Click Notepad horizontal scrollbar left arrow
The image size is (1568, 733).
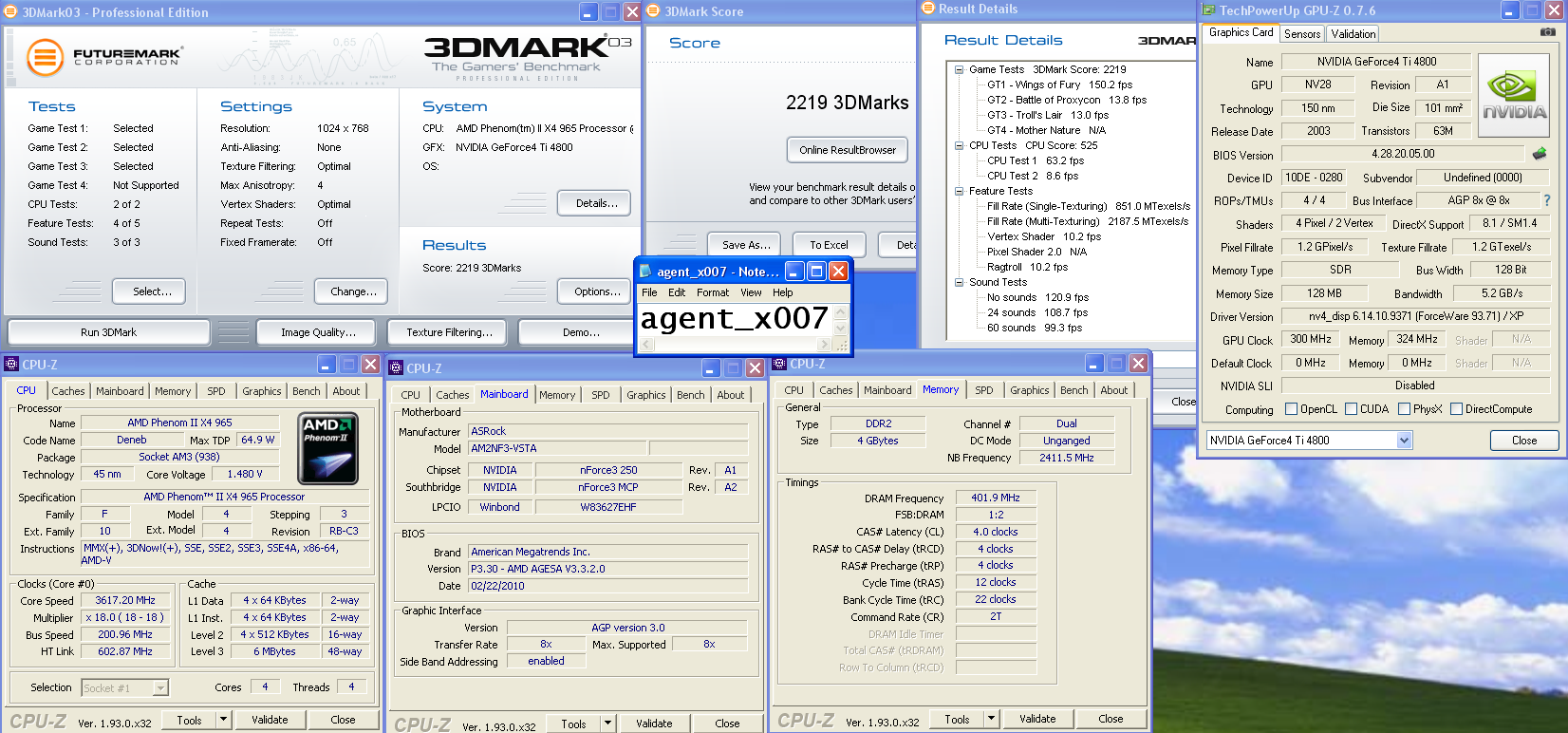[x=647, y=345]
